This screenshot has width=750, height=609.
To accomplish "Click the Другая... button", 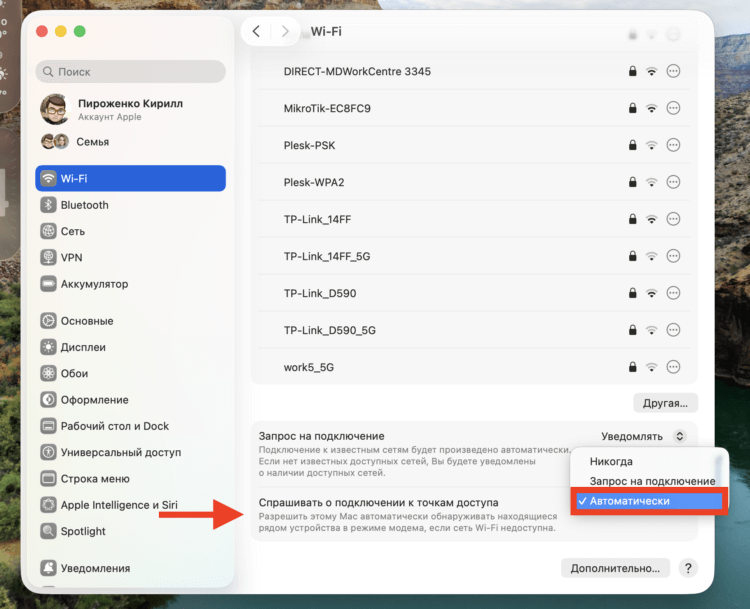I will (x=665, y=403).
